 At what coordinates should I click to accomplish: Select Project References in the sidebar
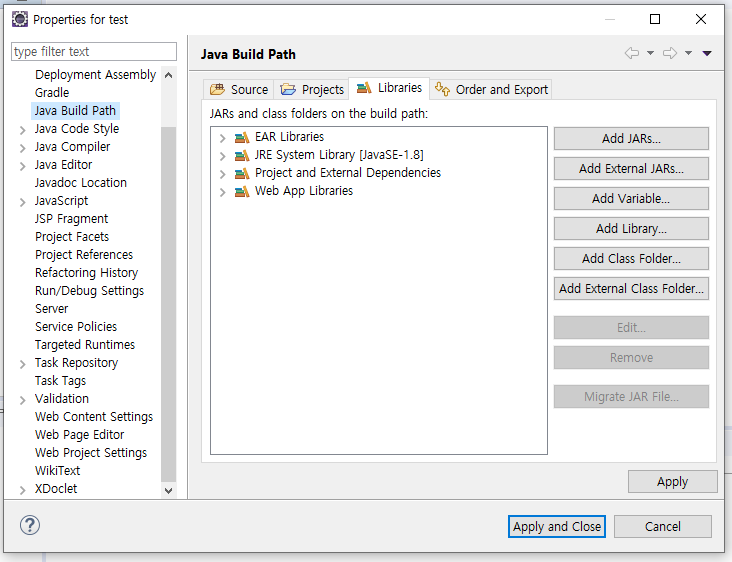click(x=84, y=254)
